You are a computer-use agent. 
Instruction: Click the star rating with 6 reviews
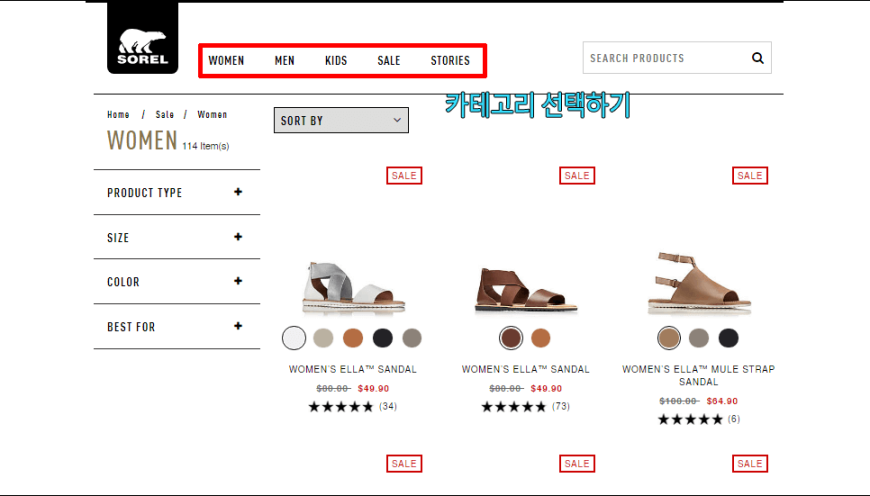[x=690, y=419]
